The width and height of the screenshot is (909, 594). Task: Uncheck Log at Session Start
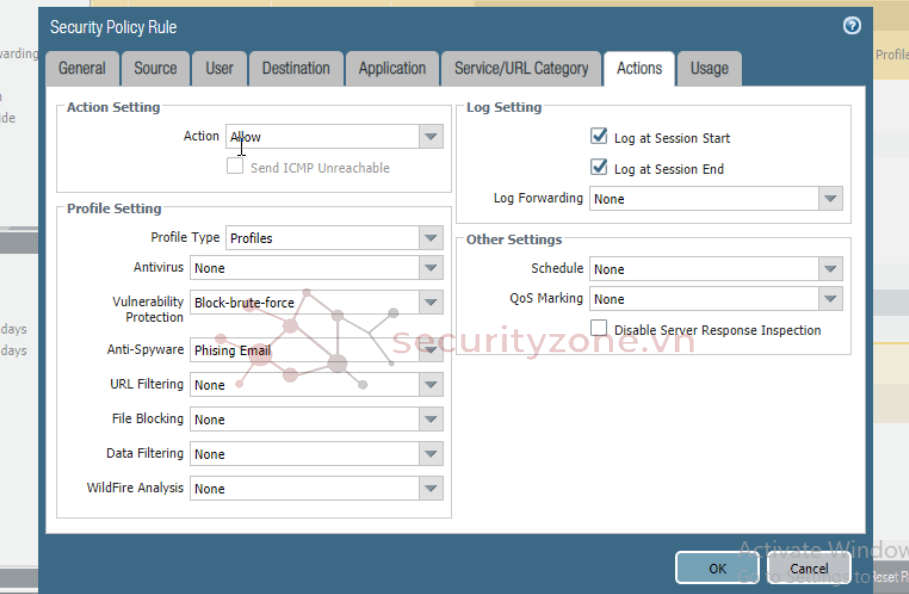point(599,136)
